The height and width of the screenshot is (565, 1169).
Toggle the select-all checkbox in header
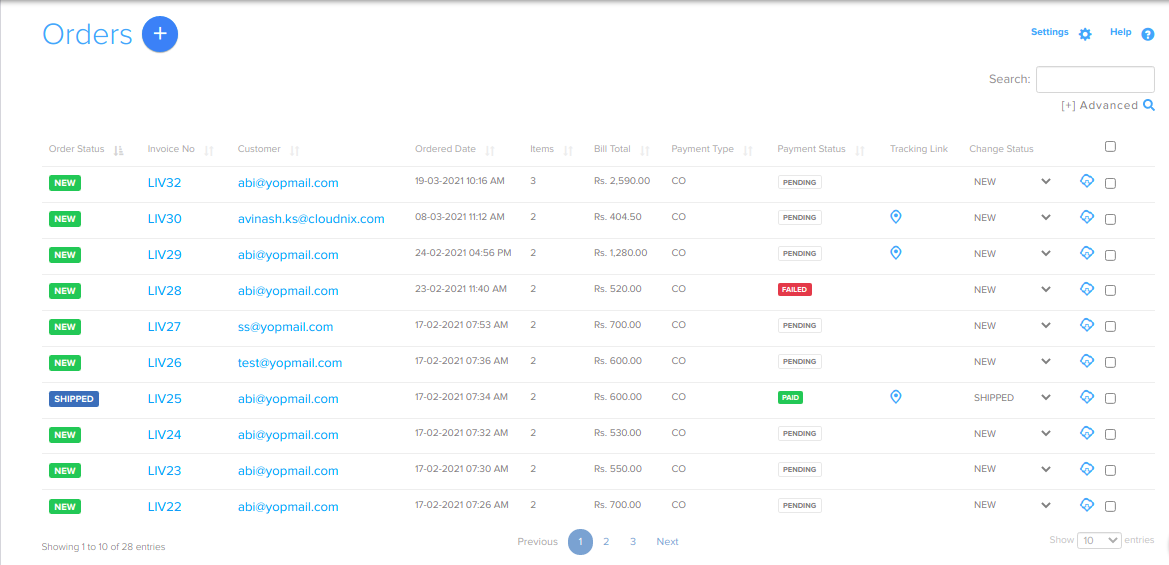coord(1110,147)
